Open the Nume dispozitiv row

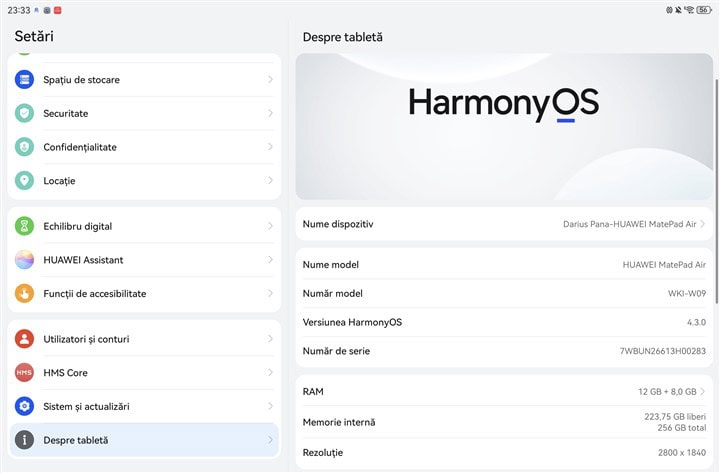504,224
